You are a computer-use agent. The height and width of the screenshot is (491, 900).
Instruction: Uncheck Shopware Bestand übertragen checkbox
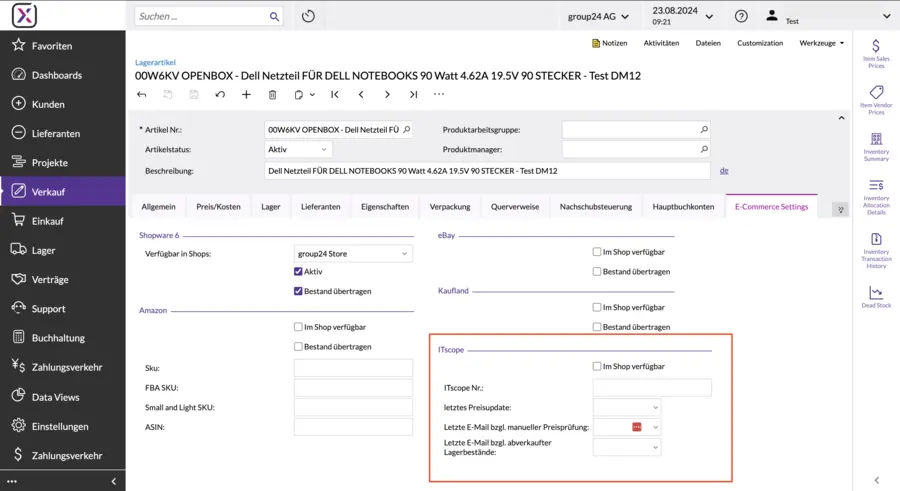point(298,291)
